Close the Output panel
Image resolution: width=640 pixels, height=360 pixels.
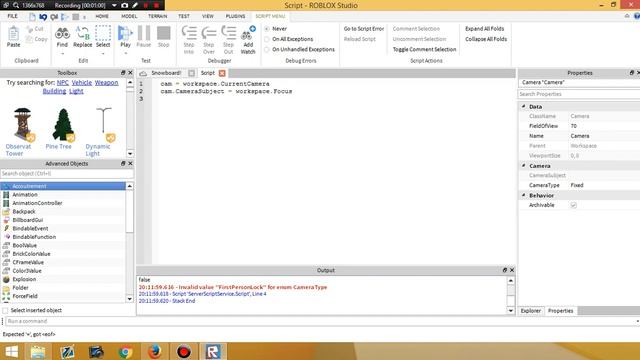click(512, 270)
